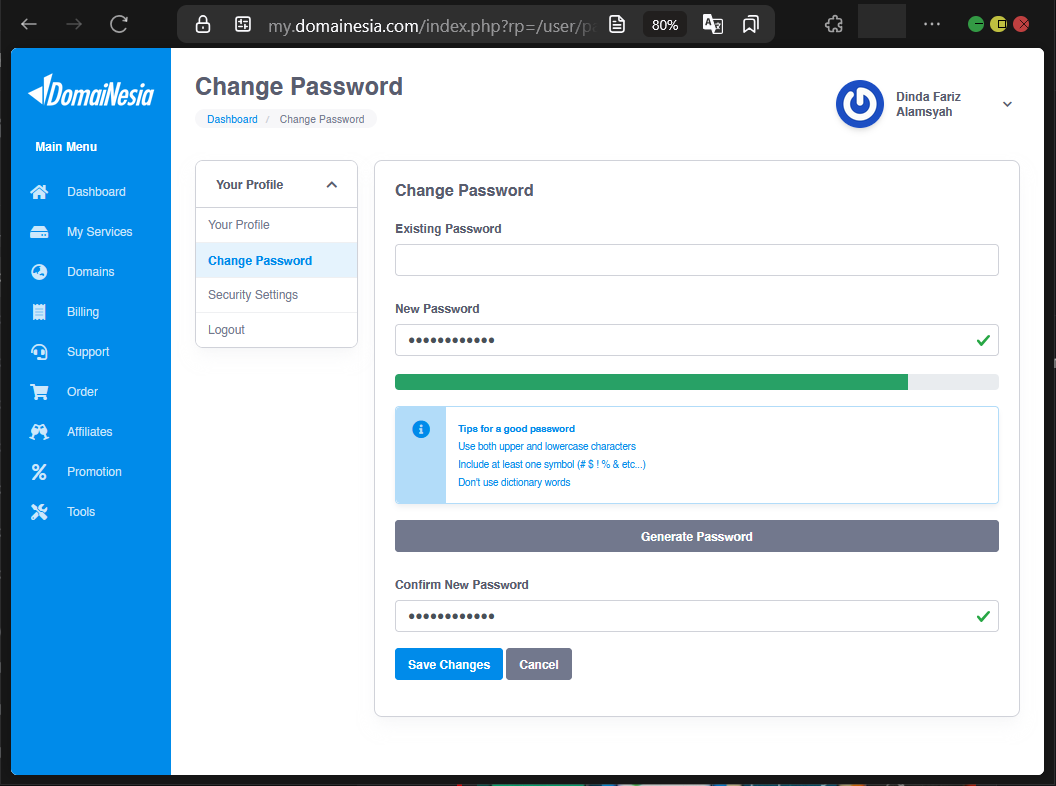This screenshot has height=786, width=1056.
Task: Open Order in main menu
Action: click(x=82, y=392)
